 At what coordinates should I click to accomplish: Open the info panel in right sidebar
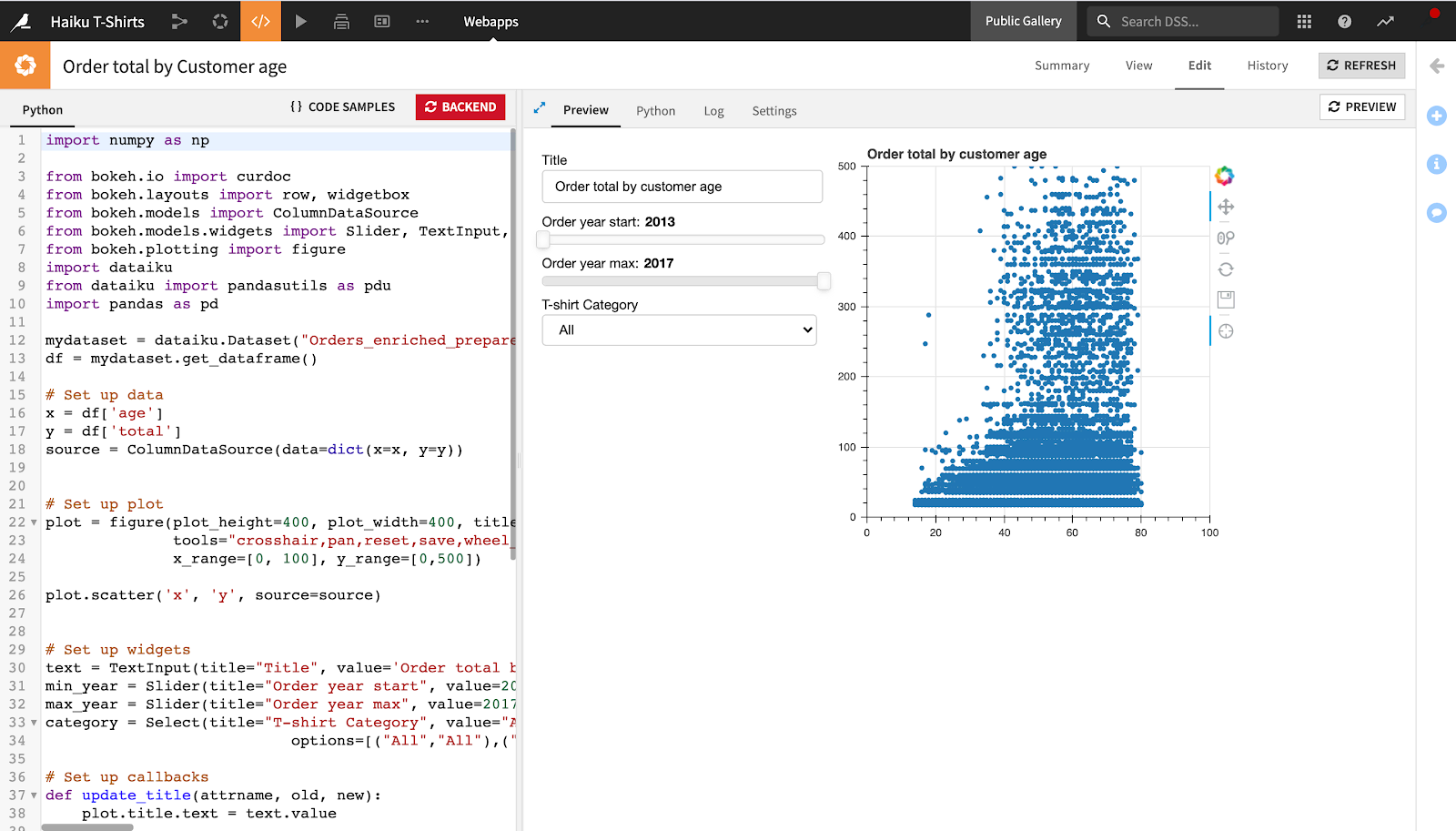1437,164
